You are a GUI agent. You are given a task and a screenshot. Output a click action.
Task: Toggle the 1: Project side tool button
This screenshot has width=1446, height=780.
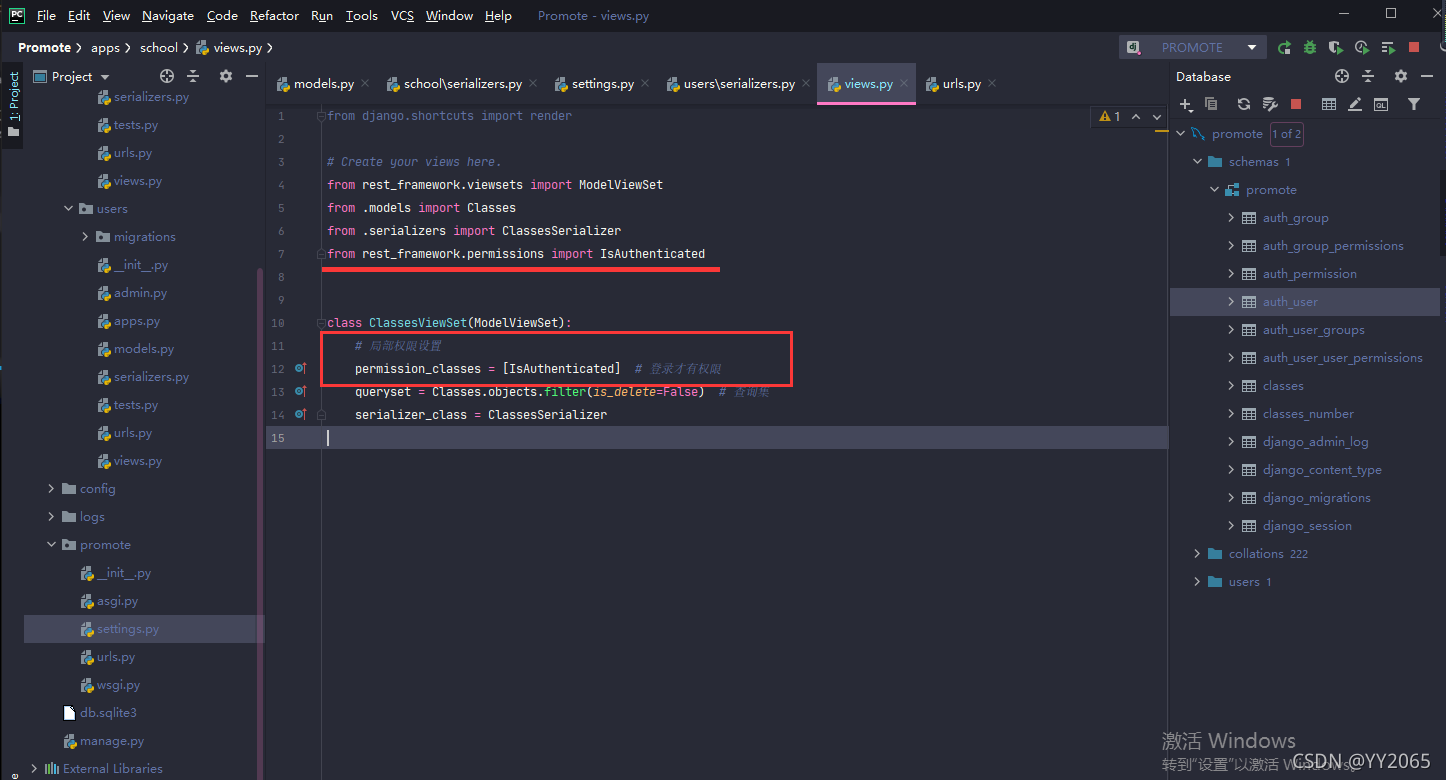point(13,104)
